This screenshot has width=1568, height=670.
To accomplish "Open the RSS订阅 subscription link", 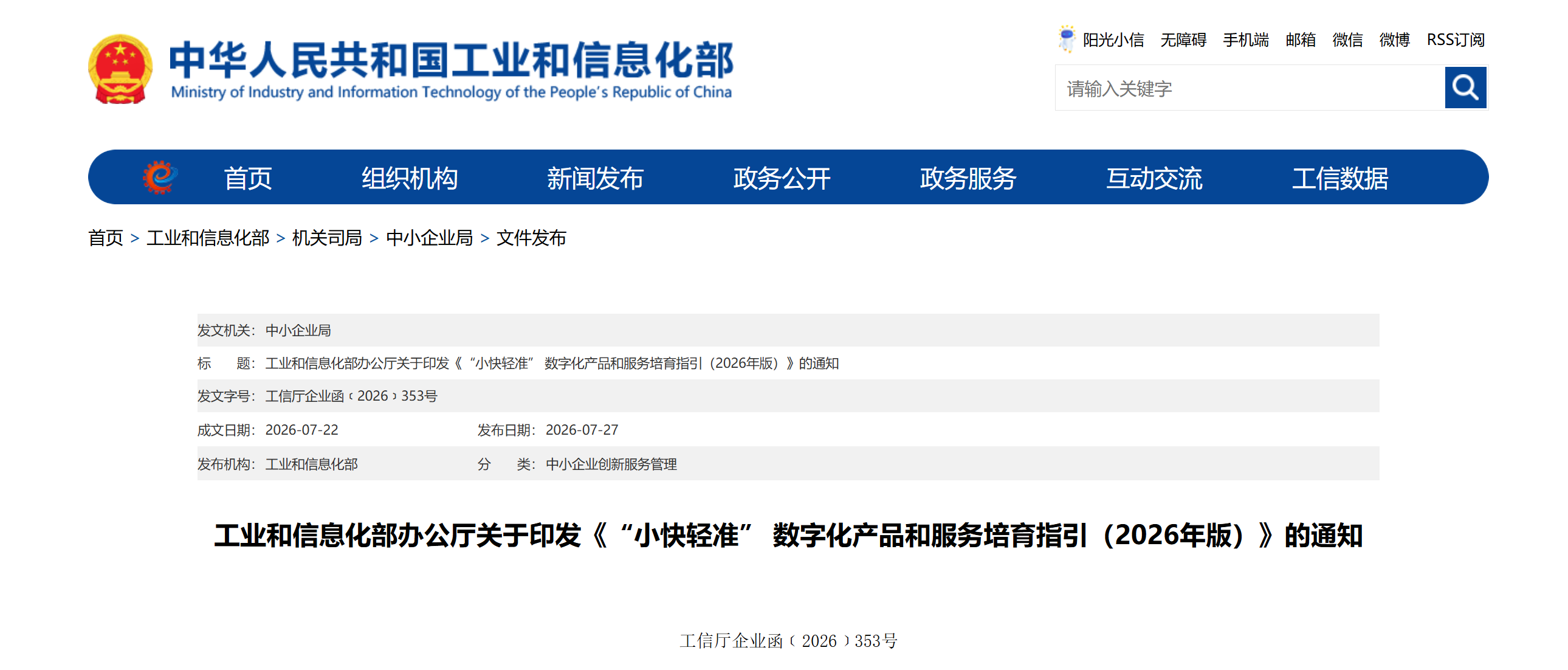I will [x=1456, y=40].
